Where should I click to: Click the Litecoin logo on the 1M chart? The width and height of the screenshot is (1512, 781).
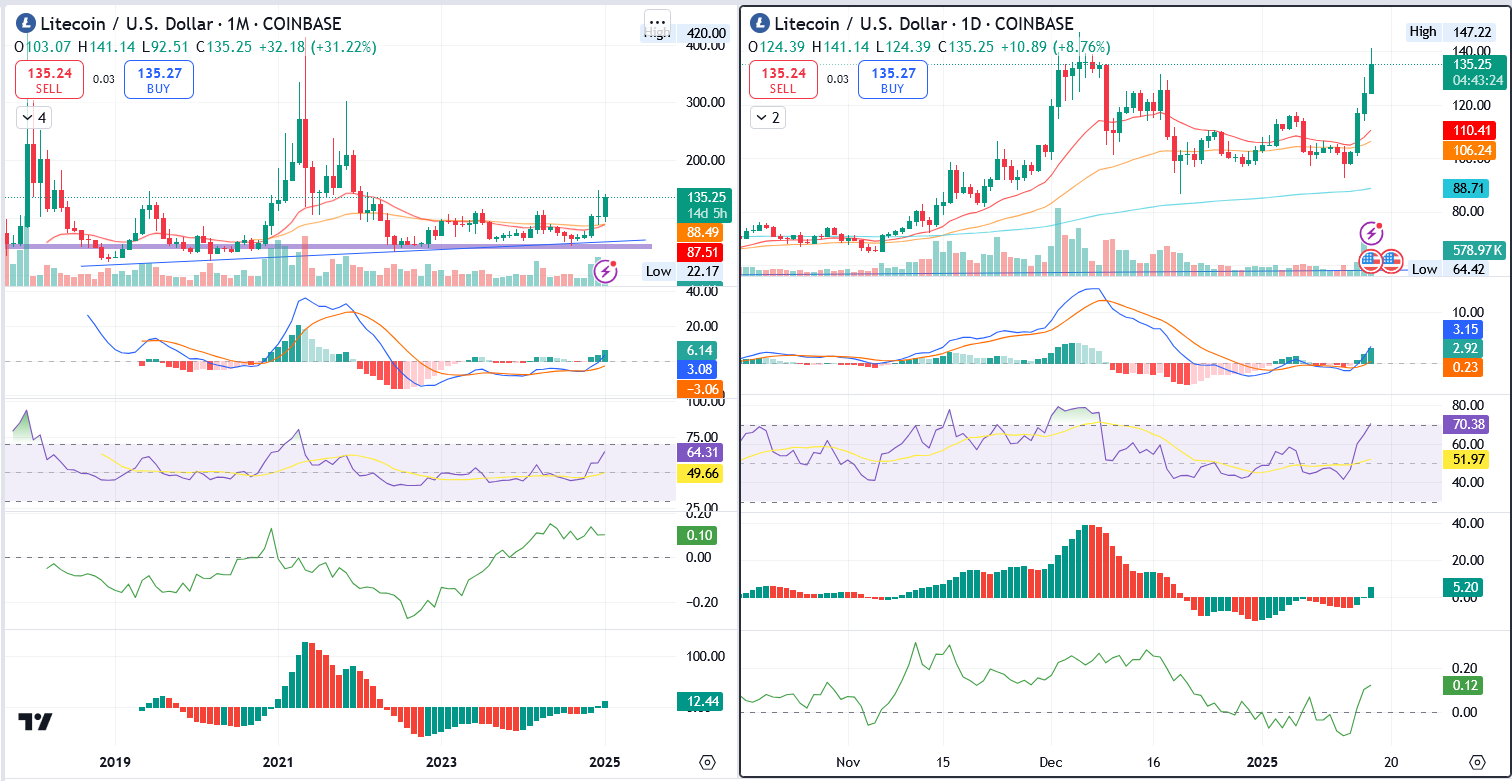tap(24, 24)
